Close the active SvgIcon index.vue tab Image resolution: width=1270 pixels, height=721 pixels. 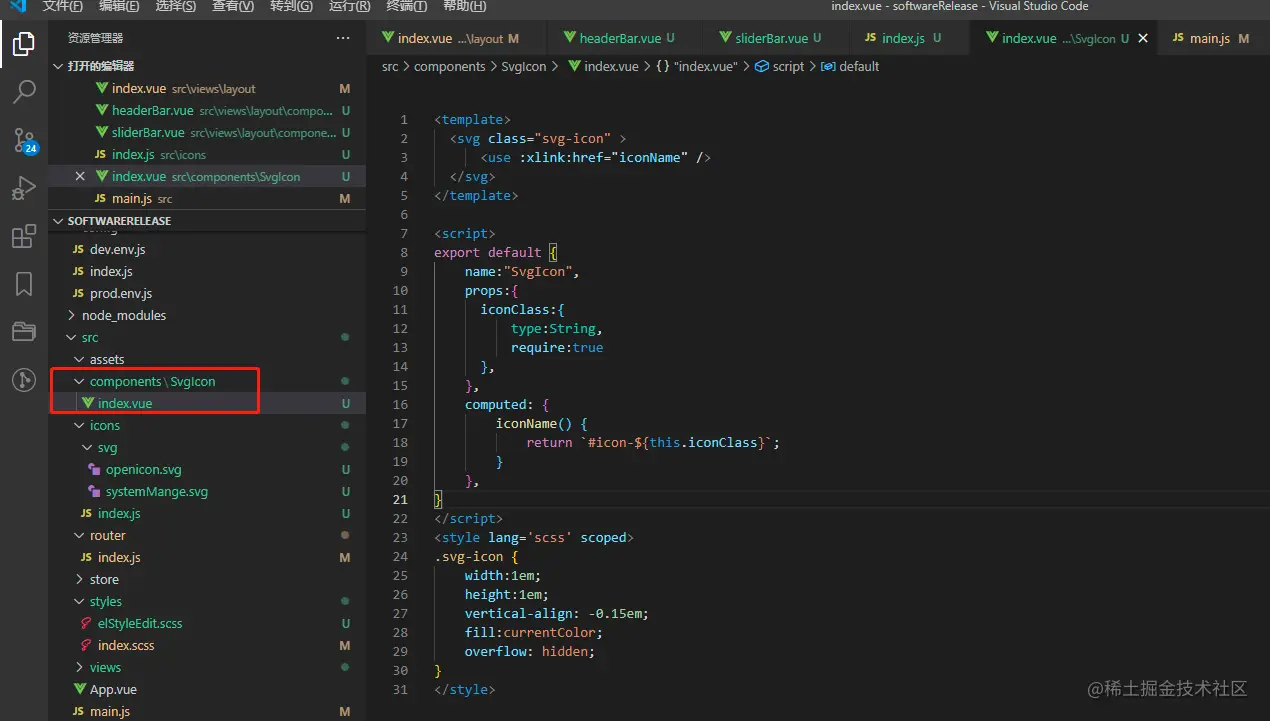click(1143, 38)
